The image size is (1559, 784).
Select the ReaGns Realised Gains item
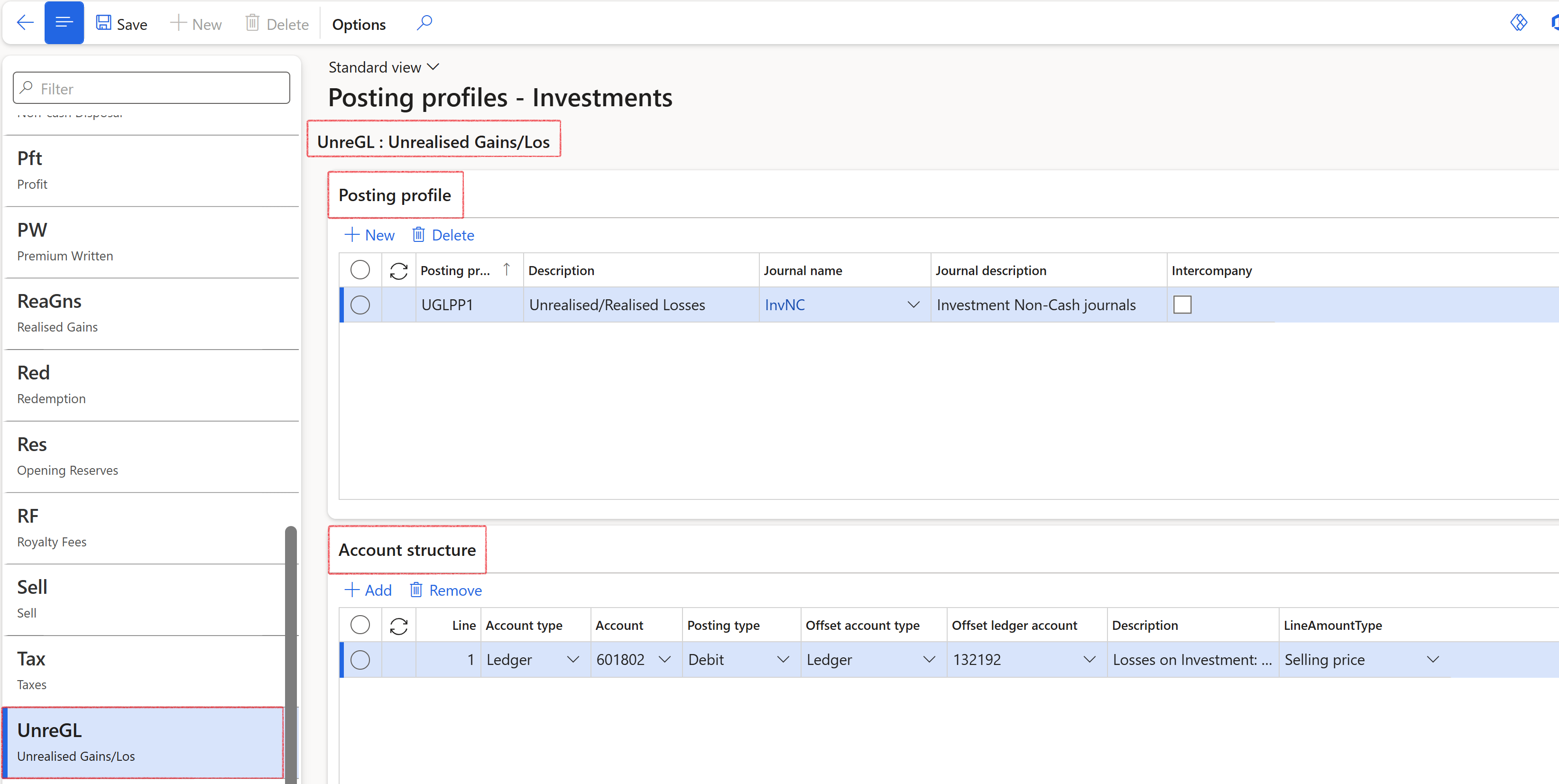(x=151, y=314)
